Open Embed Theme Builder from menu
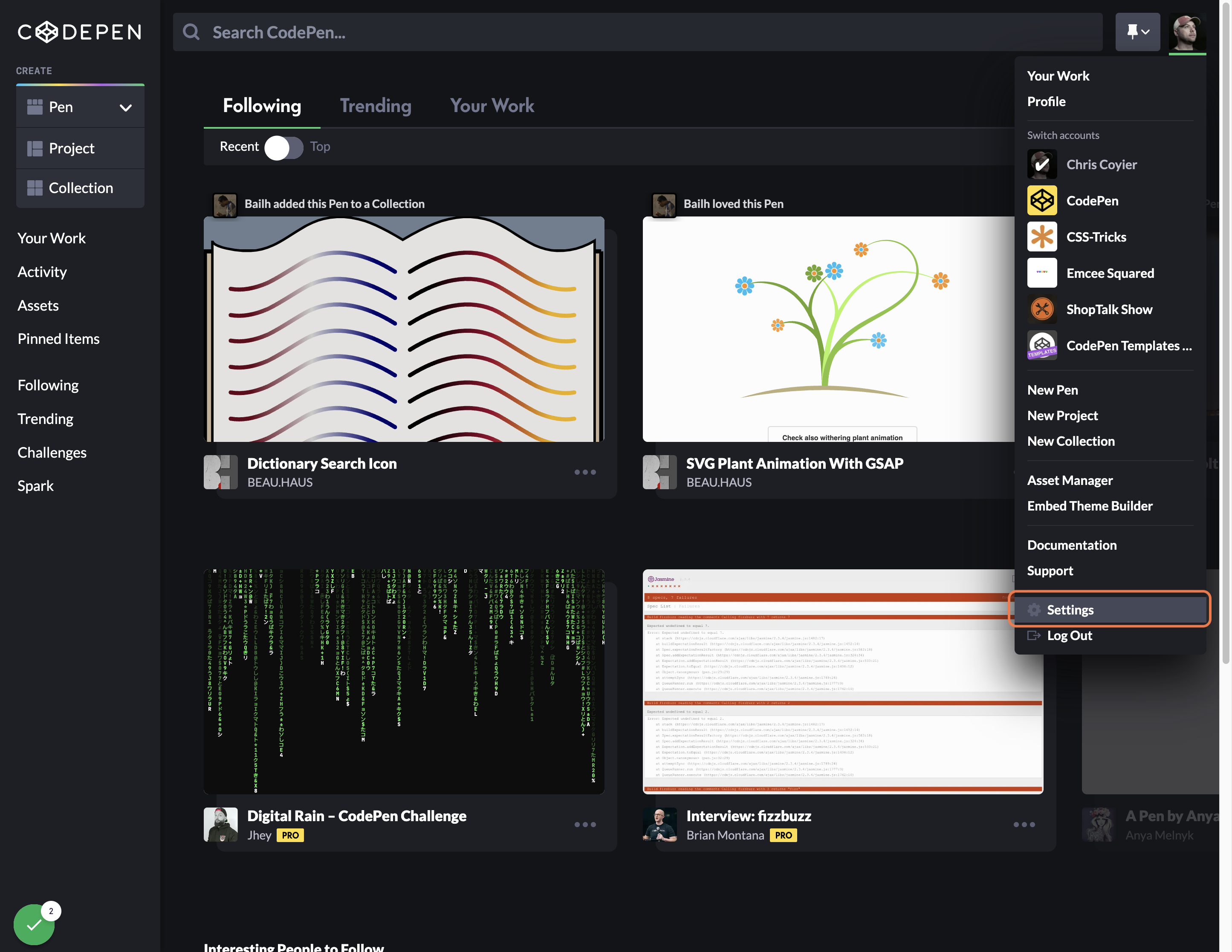 (1089, 506)
